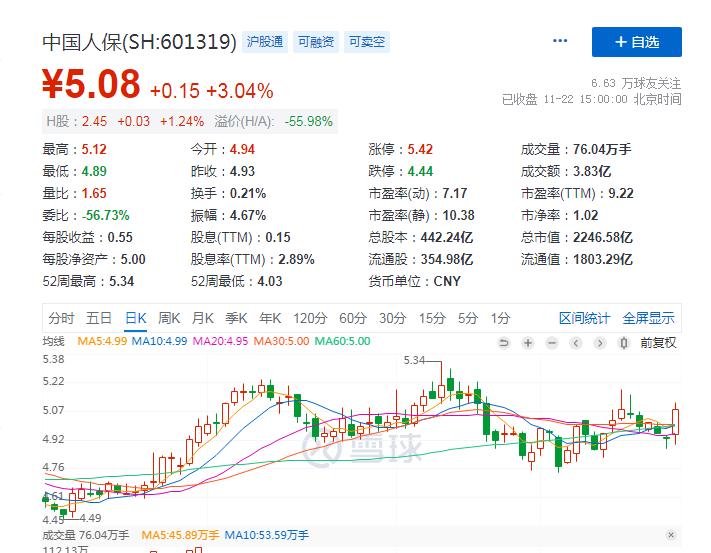Switch to the 5分 chart tab
This screenshot has height=553, width=711.
tap(468, 318)
